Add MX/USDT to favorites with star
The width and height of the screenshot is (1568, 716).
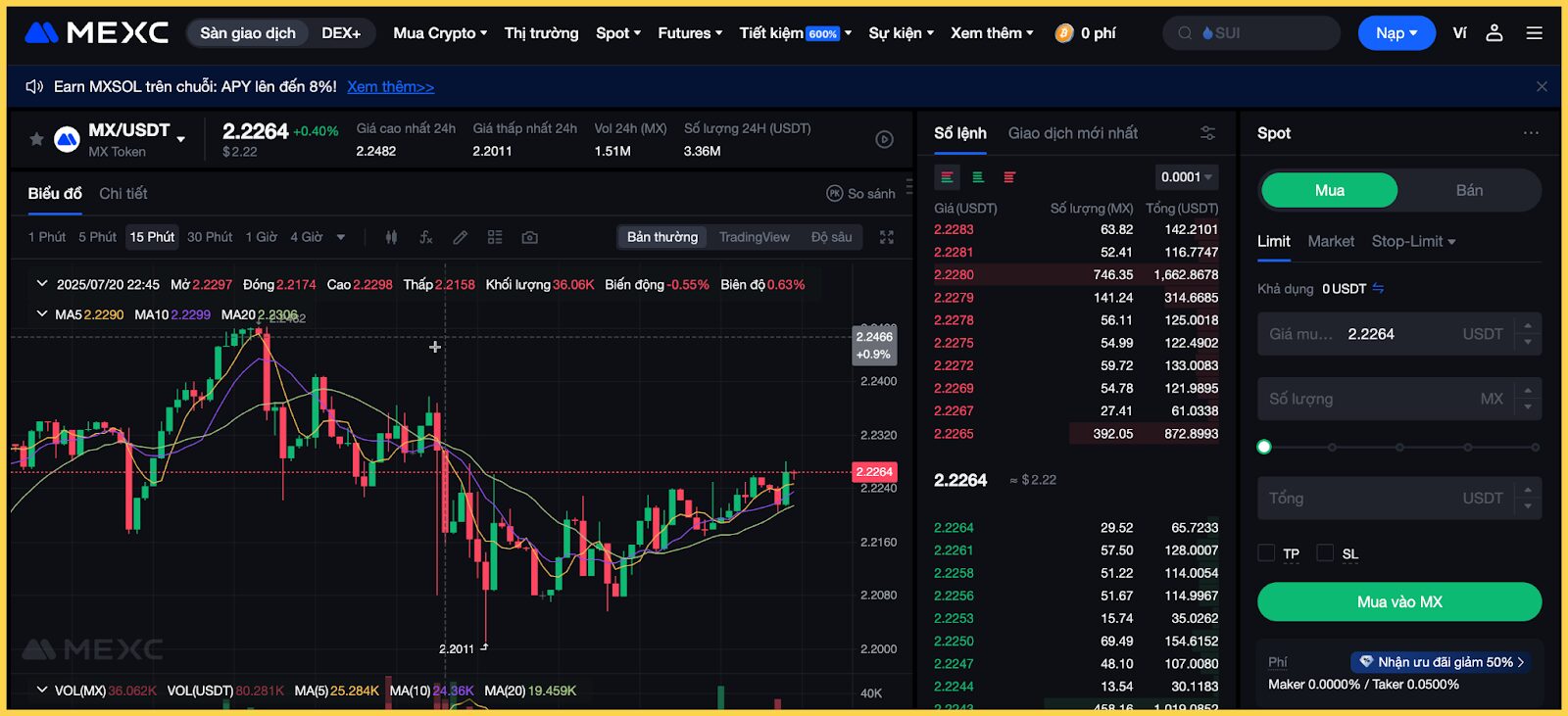point(36,139)
